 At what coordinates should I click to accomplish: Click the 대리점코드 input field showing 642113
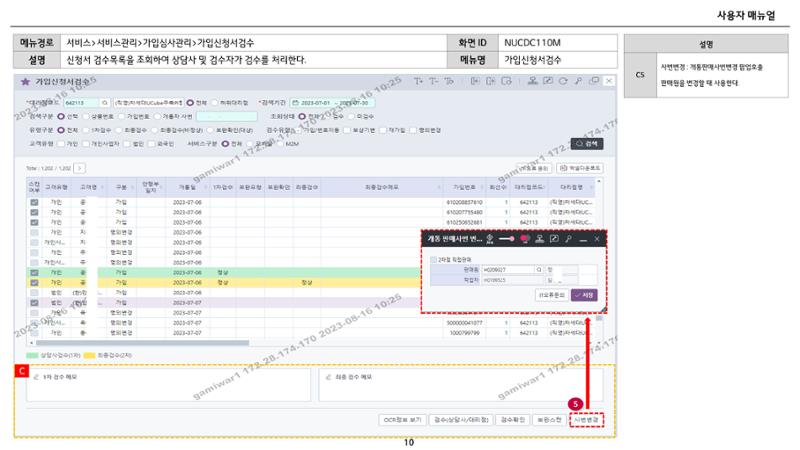pyautogui.click(x=81, y=103)
